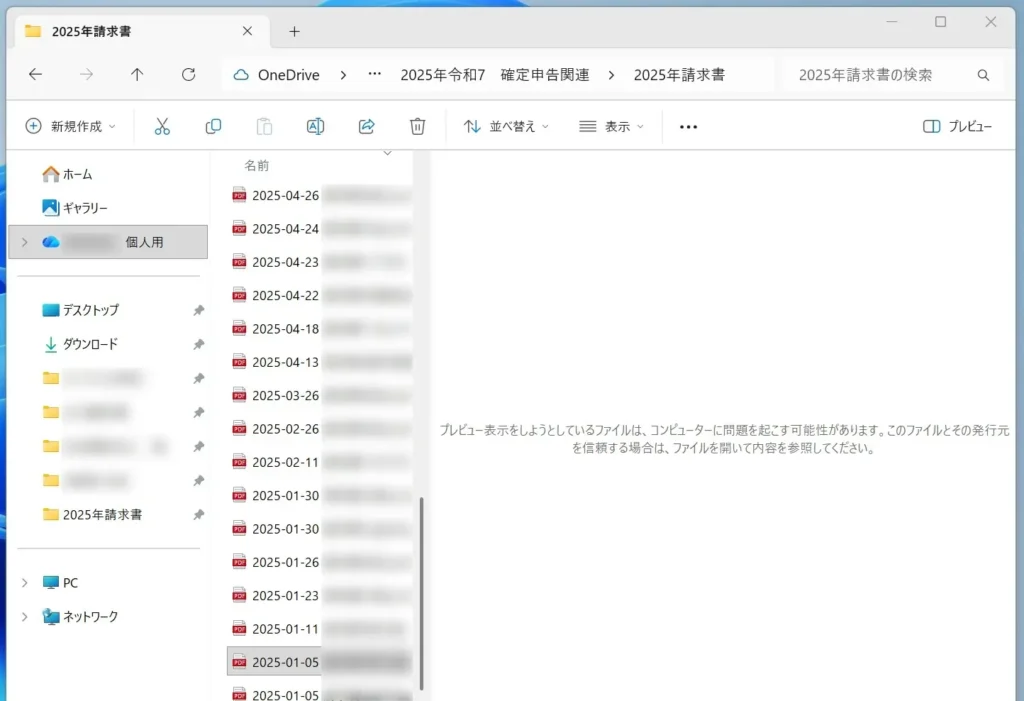Click the Copy icon in toolbar
The height and width of the screenshot is (701, 1024).
(213, 126)
